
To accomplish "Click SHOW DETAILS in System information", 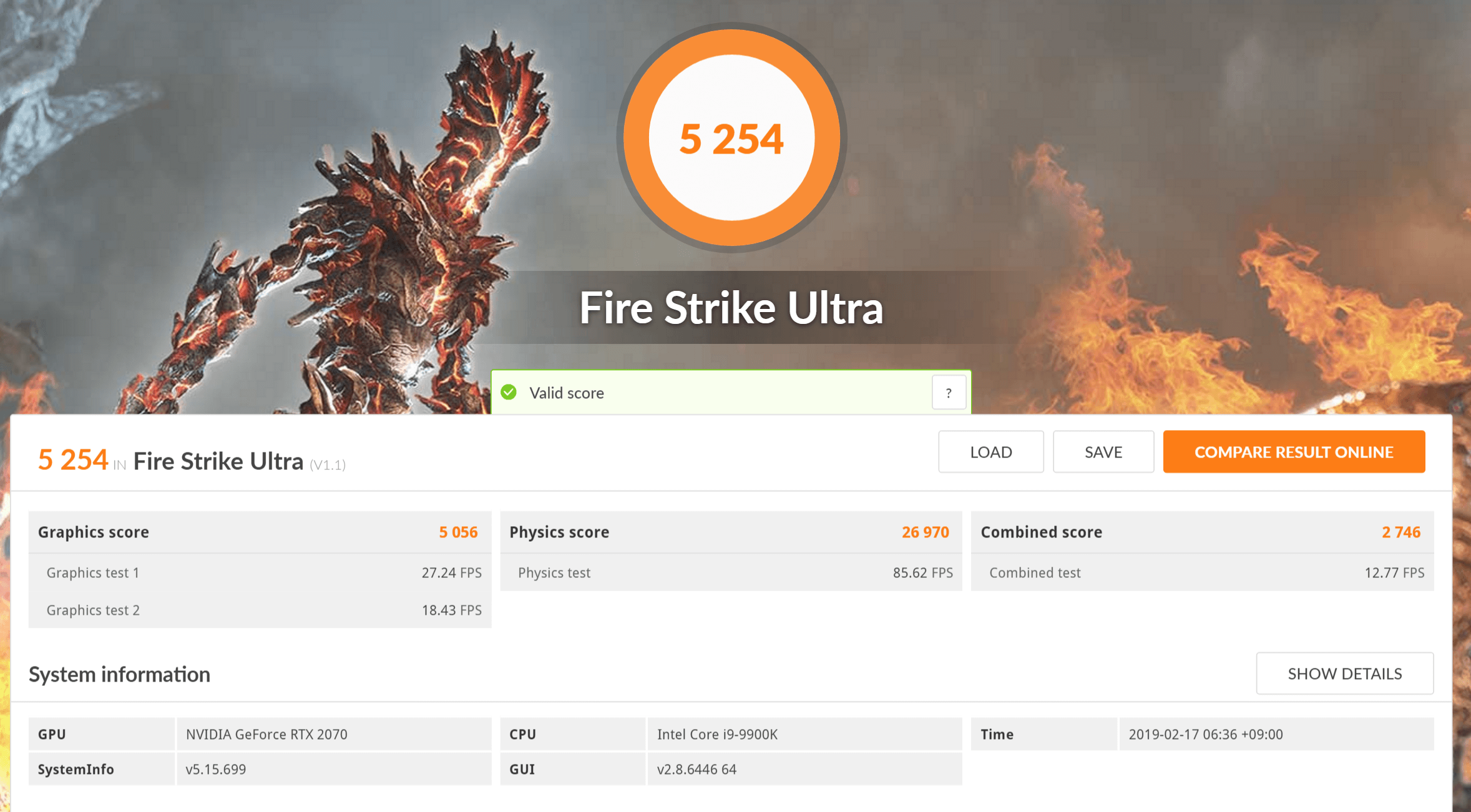I will (x=1344, y=673).
